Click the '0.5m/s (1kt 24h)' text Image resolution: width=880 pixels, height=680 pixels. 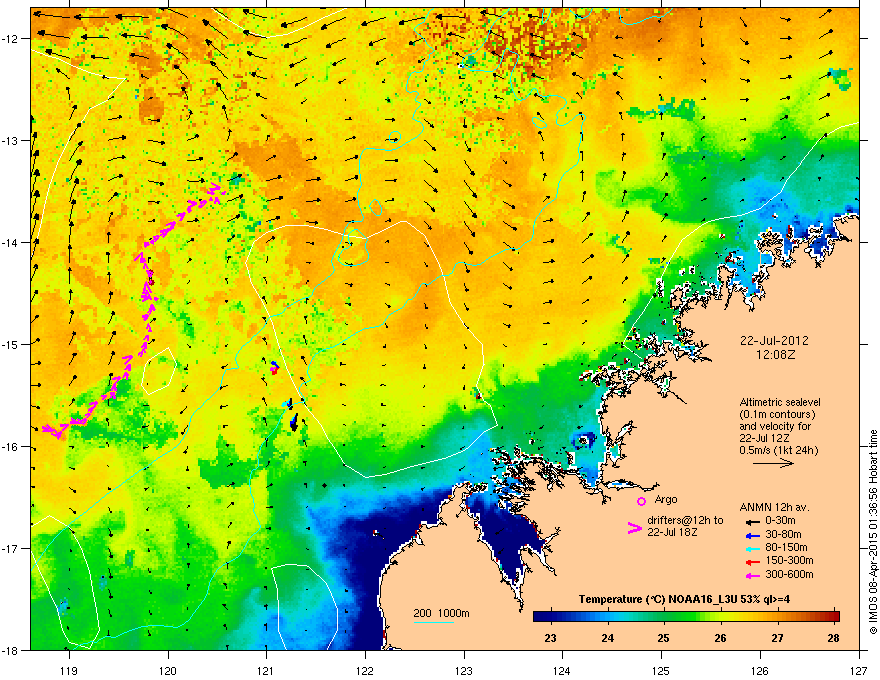[x=778, y=450]
